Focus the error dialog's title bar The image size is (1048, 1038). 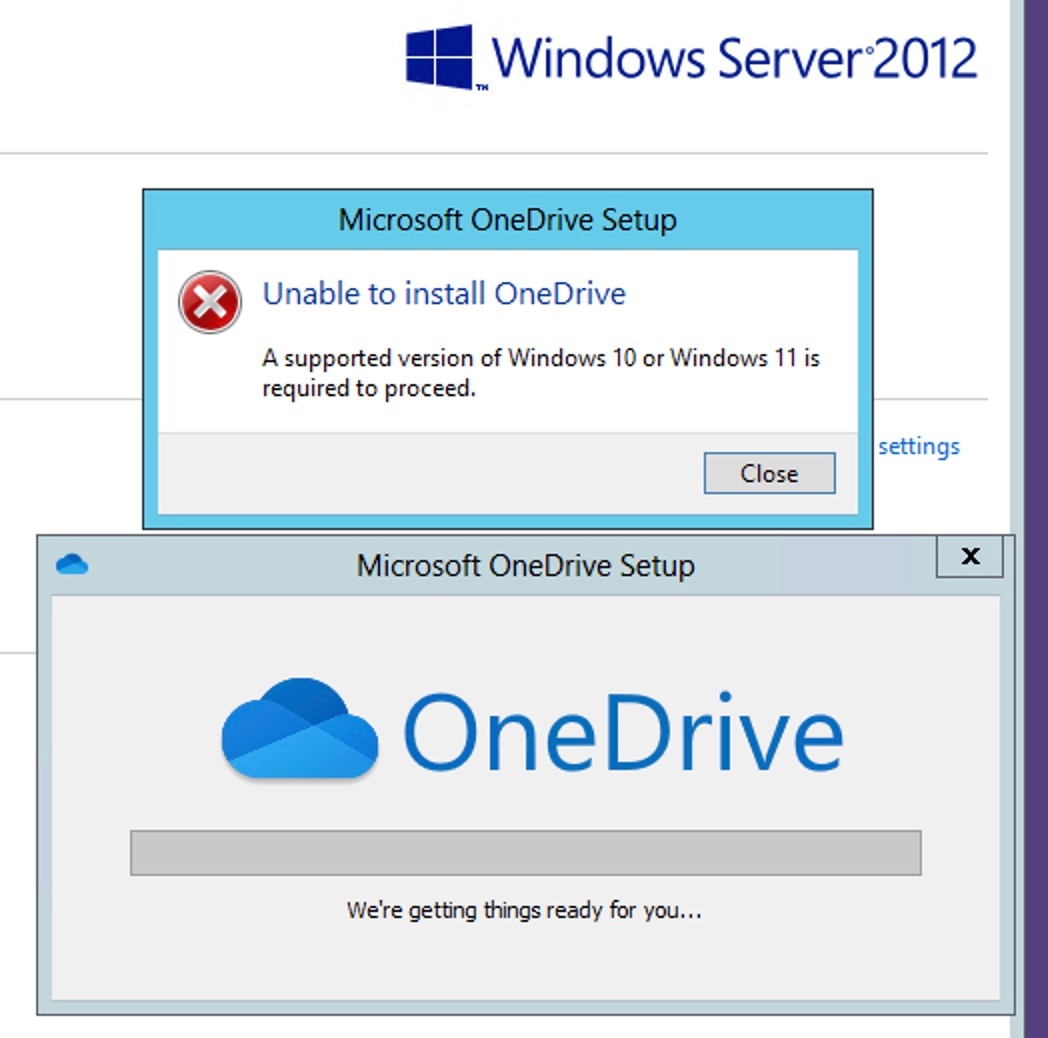click(508, 220)
